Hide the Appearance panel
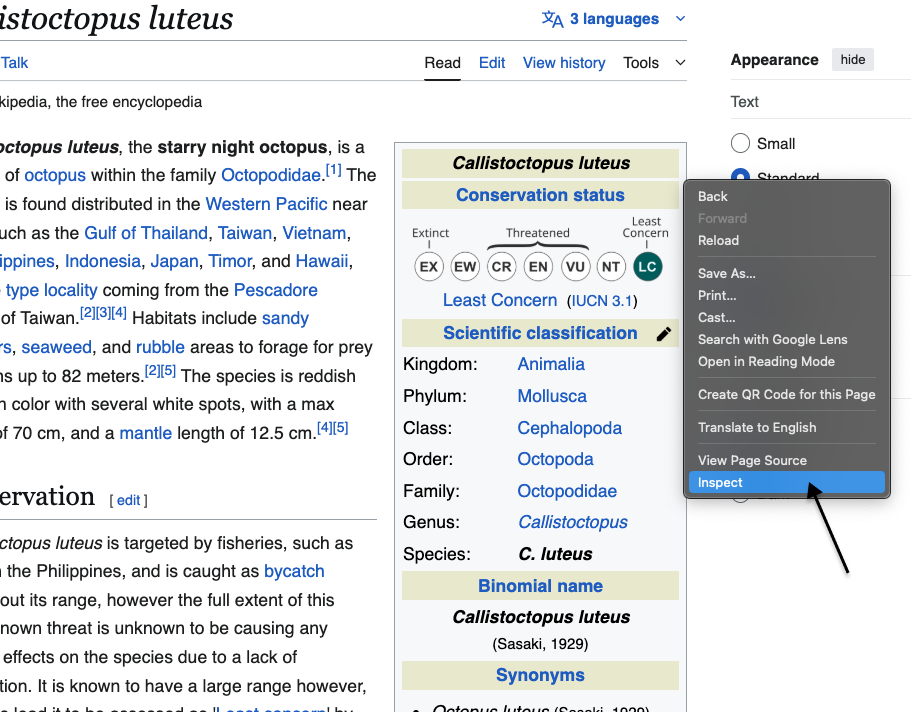 (853, 60)
